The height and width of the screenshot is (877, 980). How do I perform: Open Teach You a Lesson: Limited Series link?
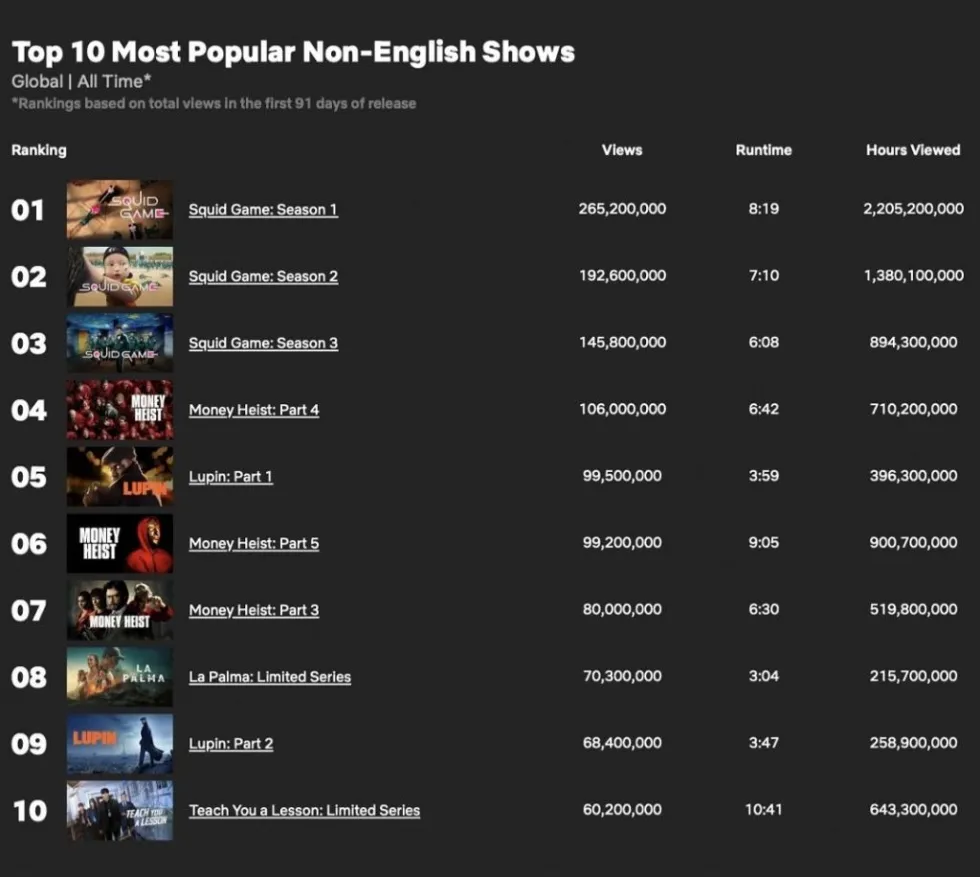click(x=304, y=811)
